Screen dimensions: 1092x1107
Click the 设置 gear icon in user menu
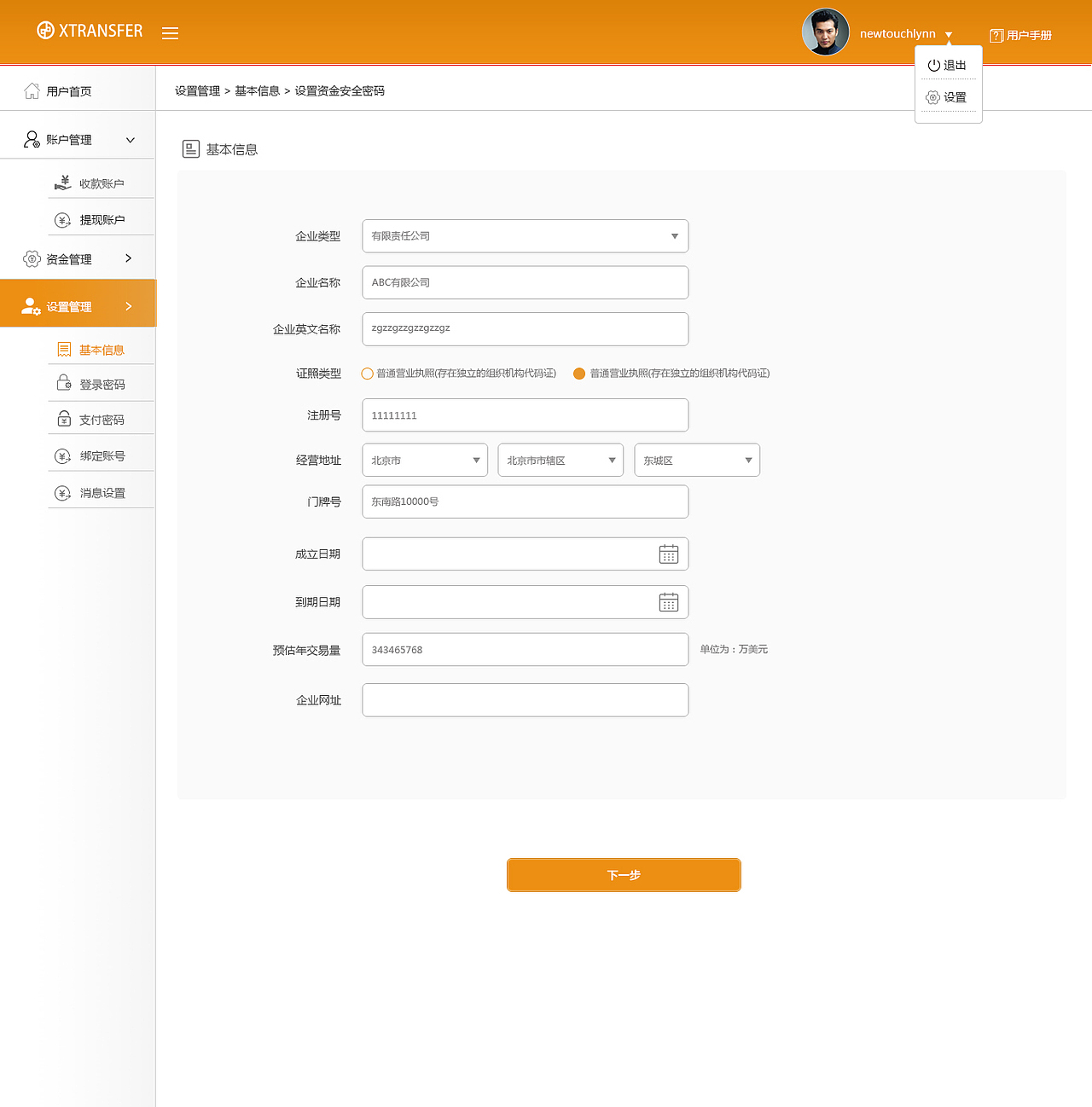(933, 97)
